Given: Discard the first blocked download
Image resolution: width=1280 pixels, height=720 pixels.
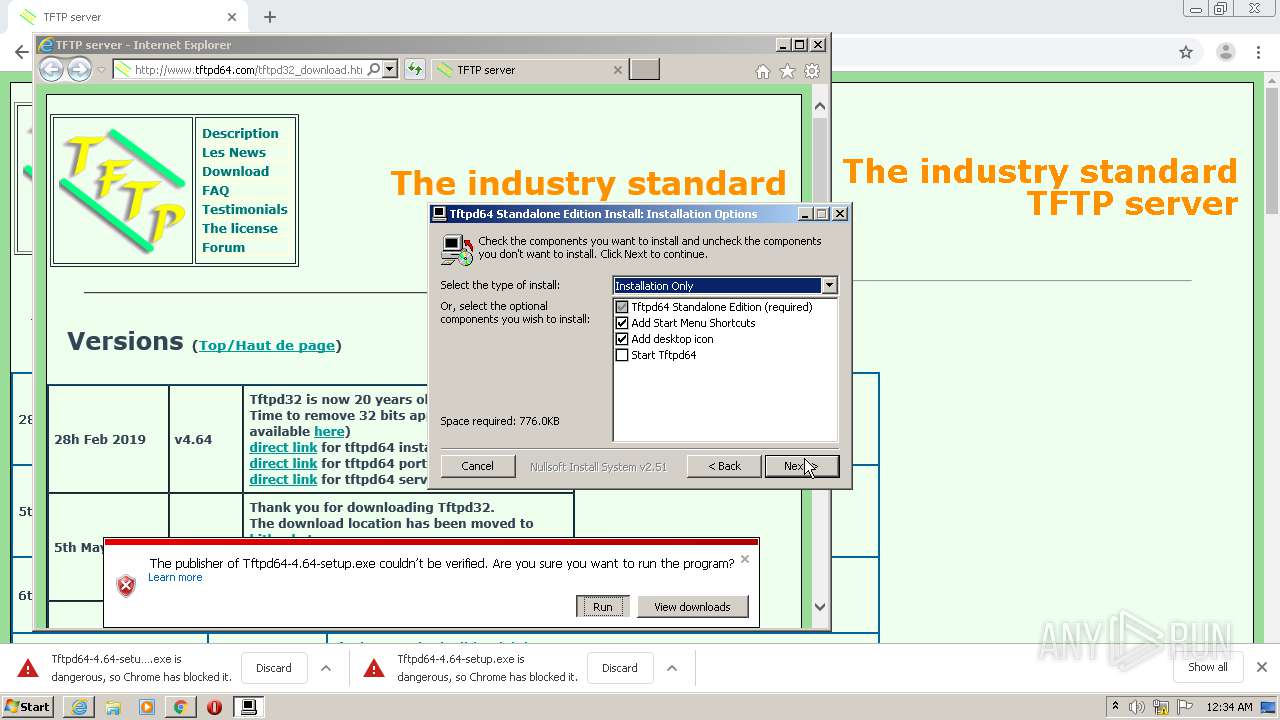Looking at the screenshot, I should click(274, 668).
